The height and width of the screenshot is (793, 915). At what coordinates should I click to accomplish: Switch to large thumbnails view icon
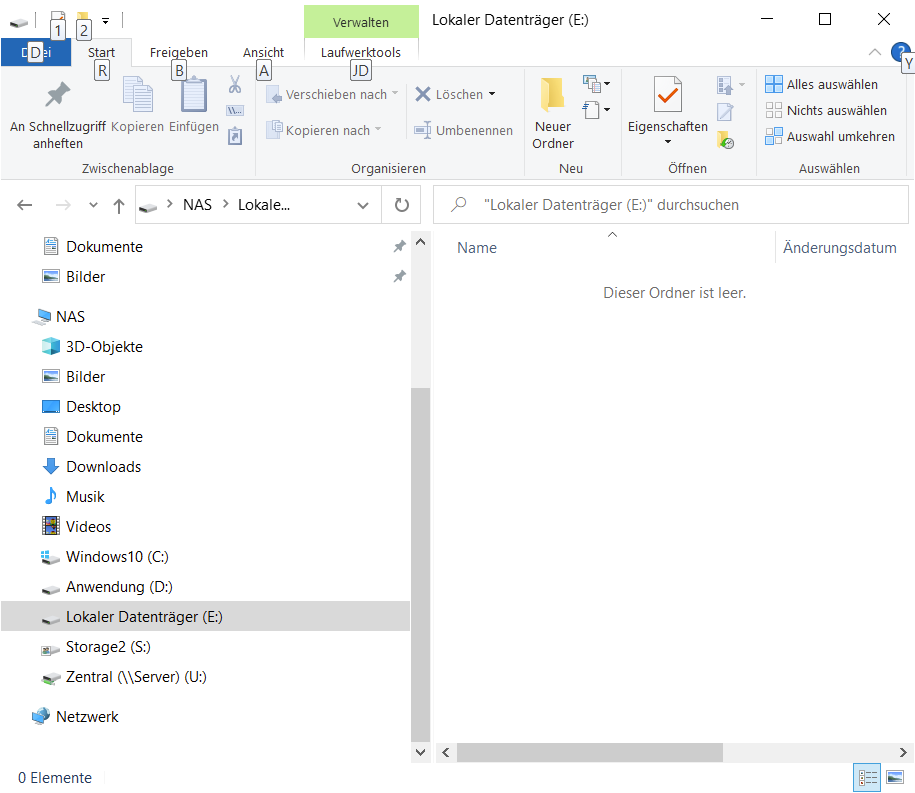coord(895,777)
